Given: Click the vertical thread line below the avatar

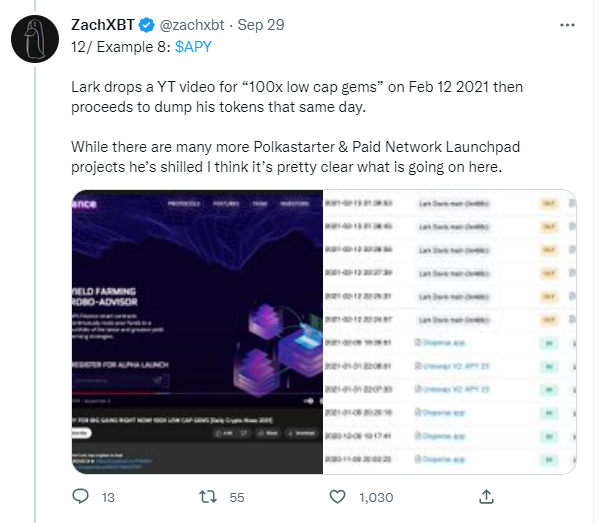Looking at the screenshot, I should pos(36,300).
